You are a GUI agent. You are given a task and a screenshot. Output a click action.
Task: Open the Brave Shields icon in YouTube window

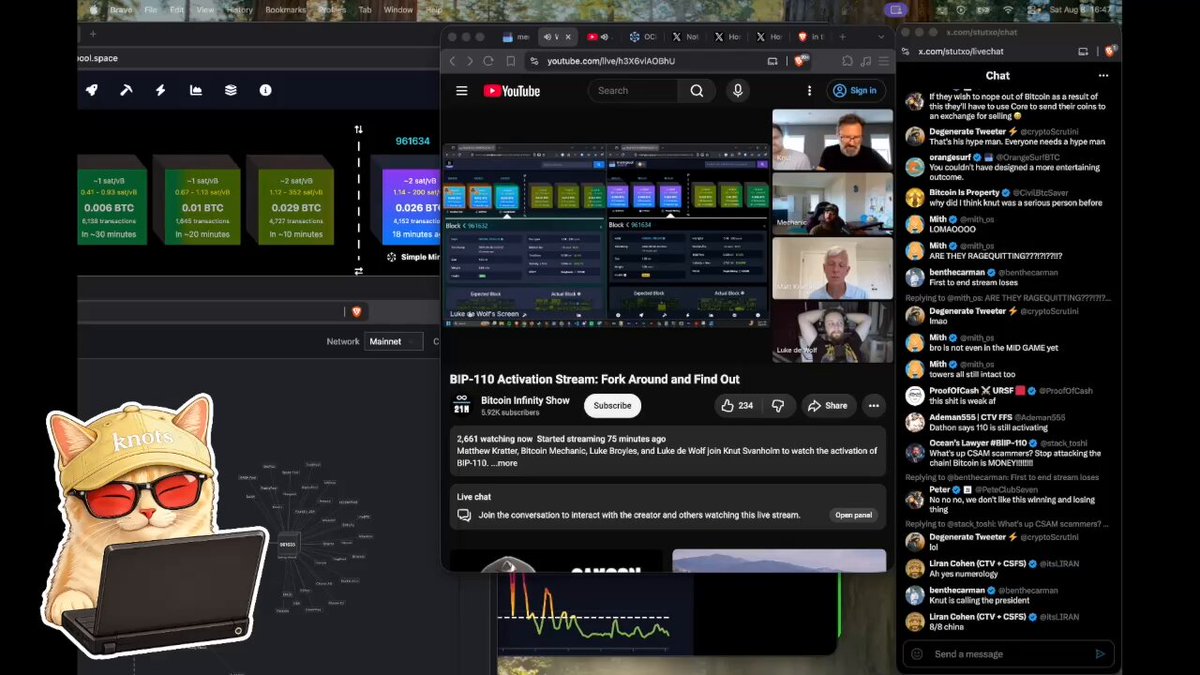point(801,61)
